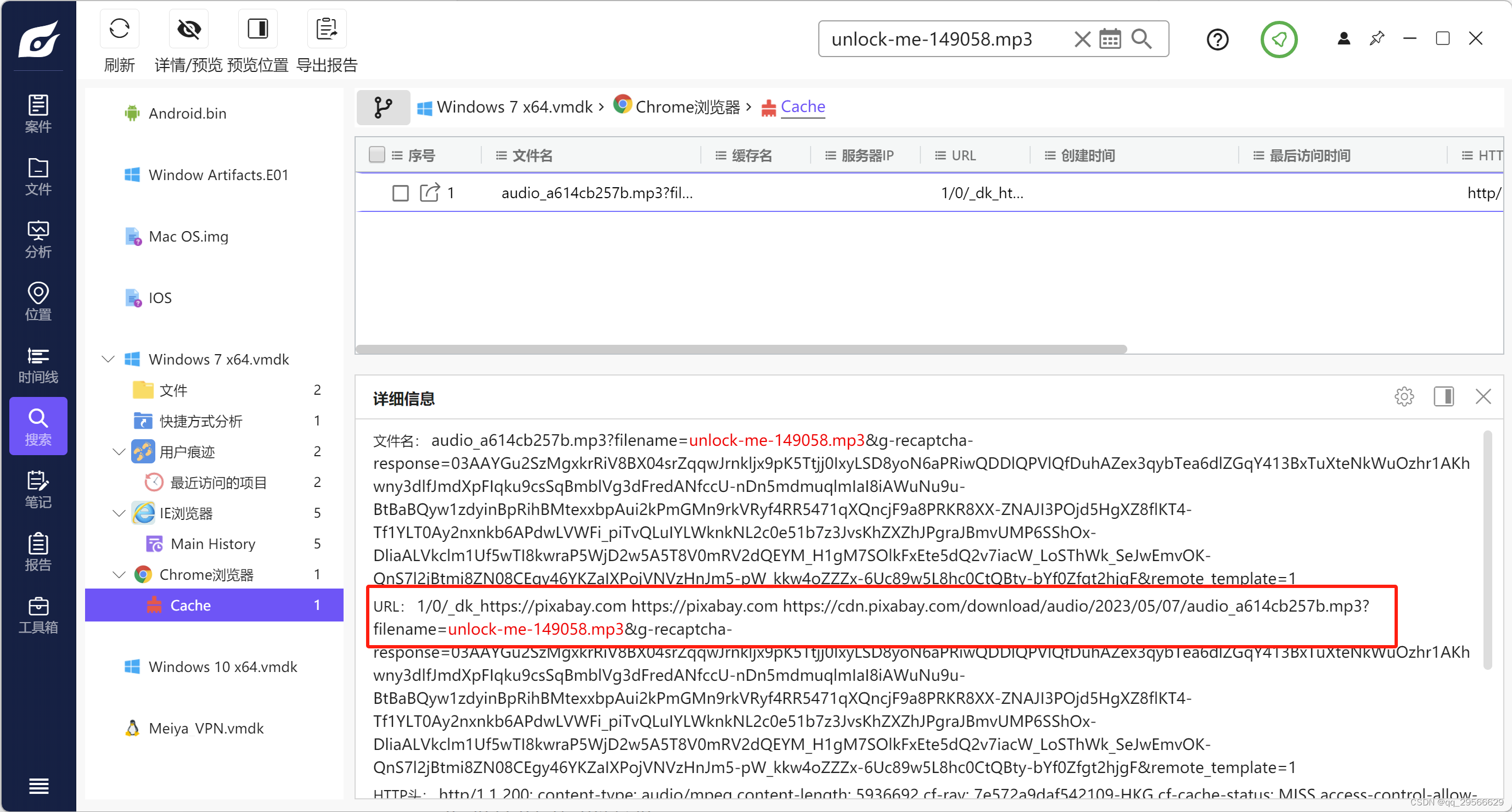Collapse the Windows 7 x64.vmdk tree node

click(108, 359)
